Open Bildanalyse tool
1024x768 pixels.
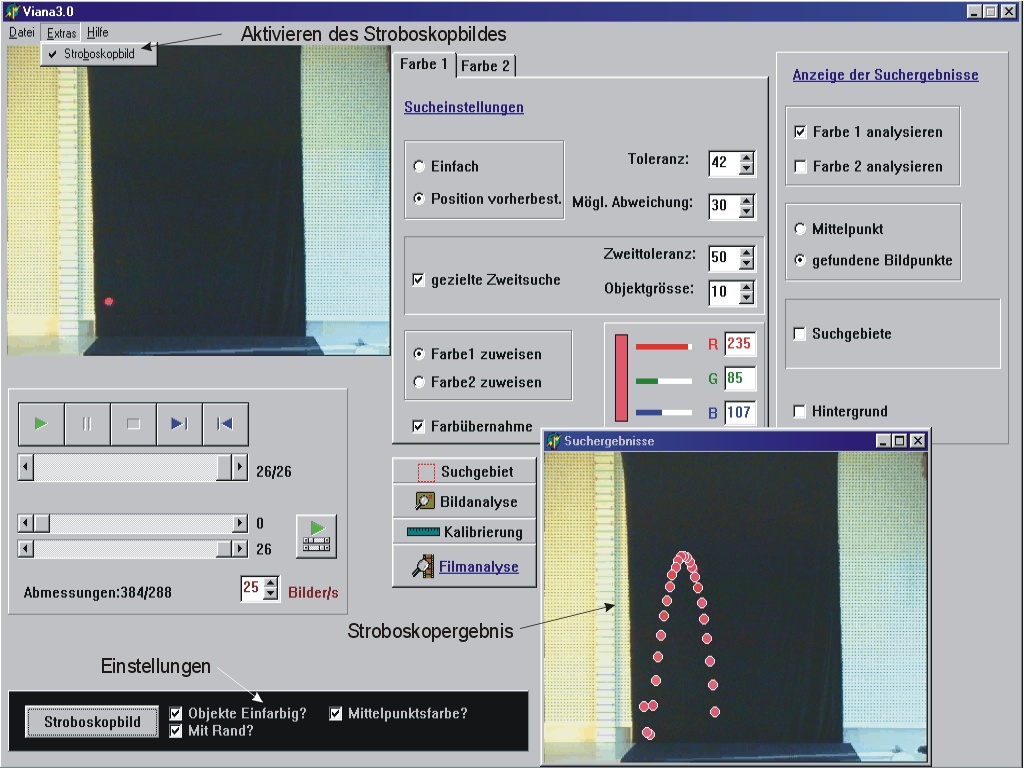pyautogui.click(x=464, y=502)
